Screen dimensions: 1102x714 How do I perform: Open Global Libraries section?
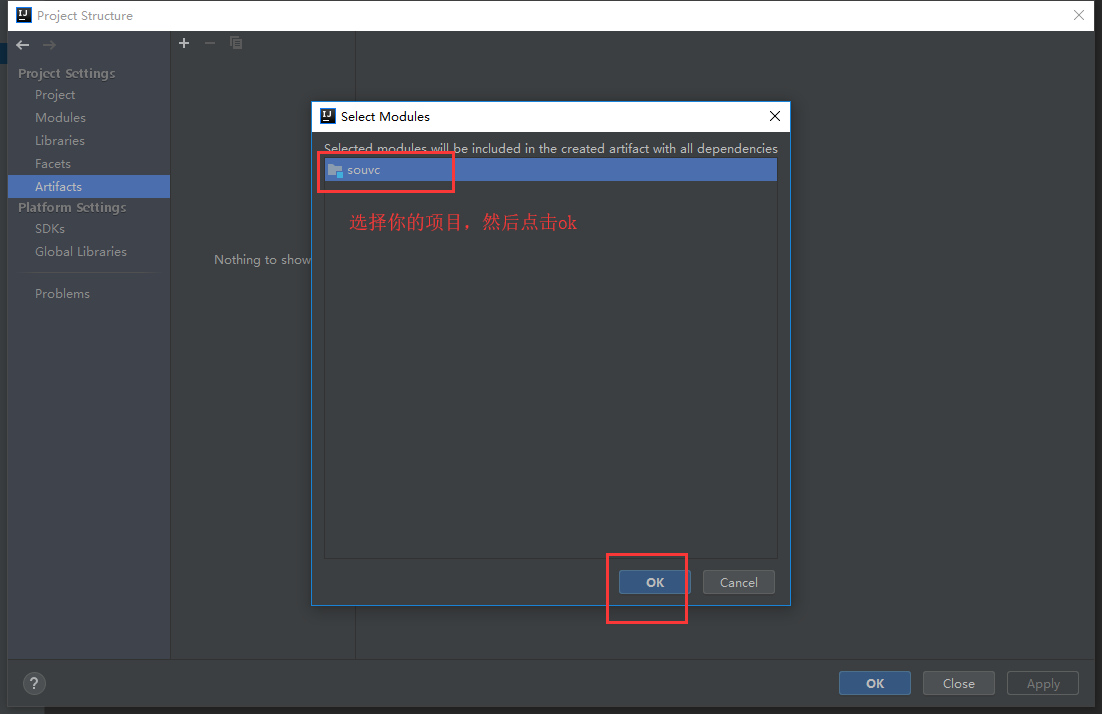(x=81, y=252)
